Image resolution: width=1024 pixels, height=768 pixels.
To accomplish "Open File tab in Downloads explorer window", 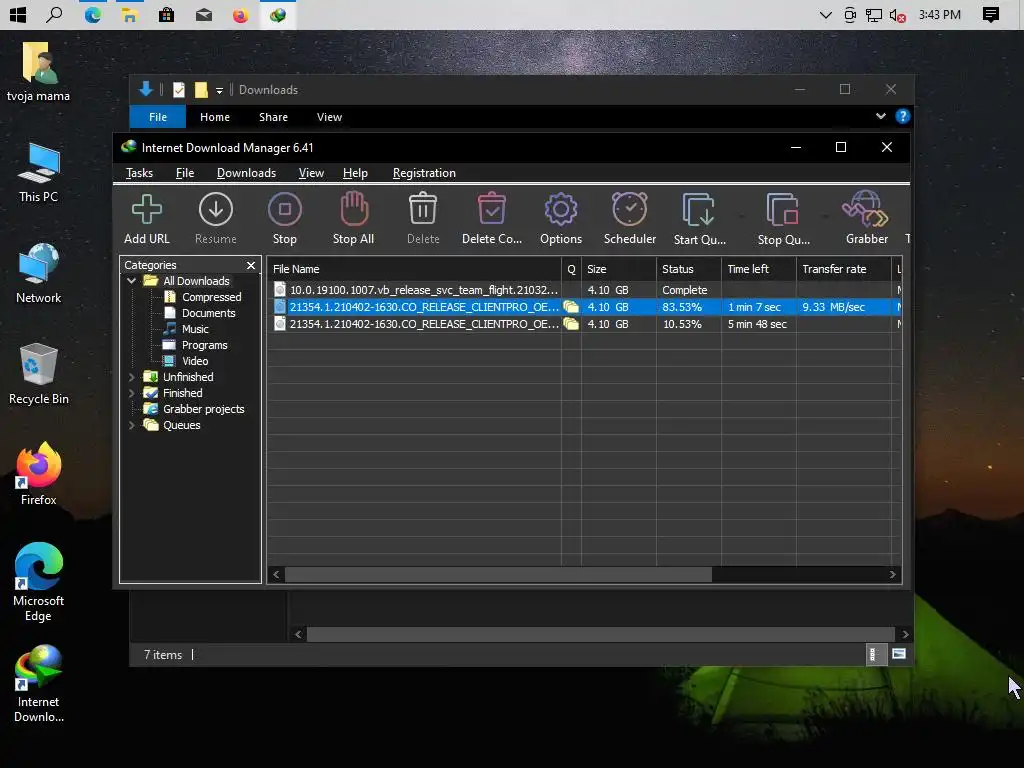I will 157,117.
